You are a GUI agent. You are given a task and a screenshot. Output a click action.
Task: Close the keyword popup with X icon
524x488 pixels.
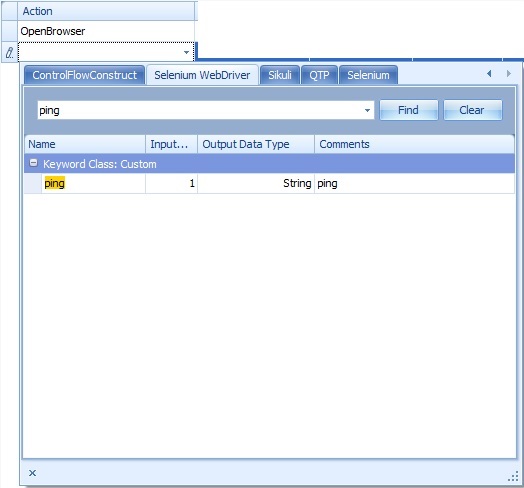click(x=32, y=473)
